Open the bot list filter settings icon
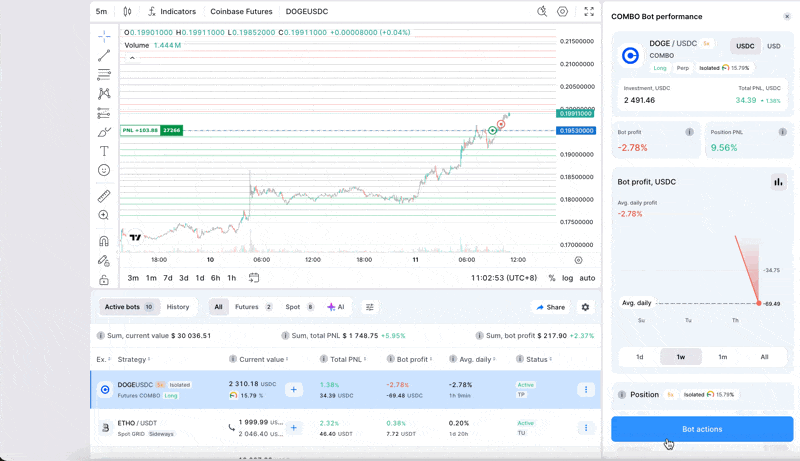800x461 pixels. [x=369, y=307]
